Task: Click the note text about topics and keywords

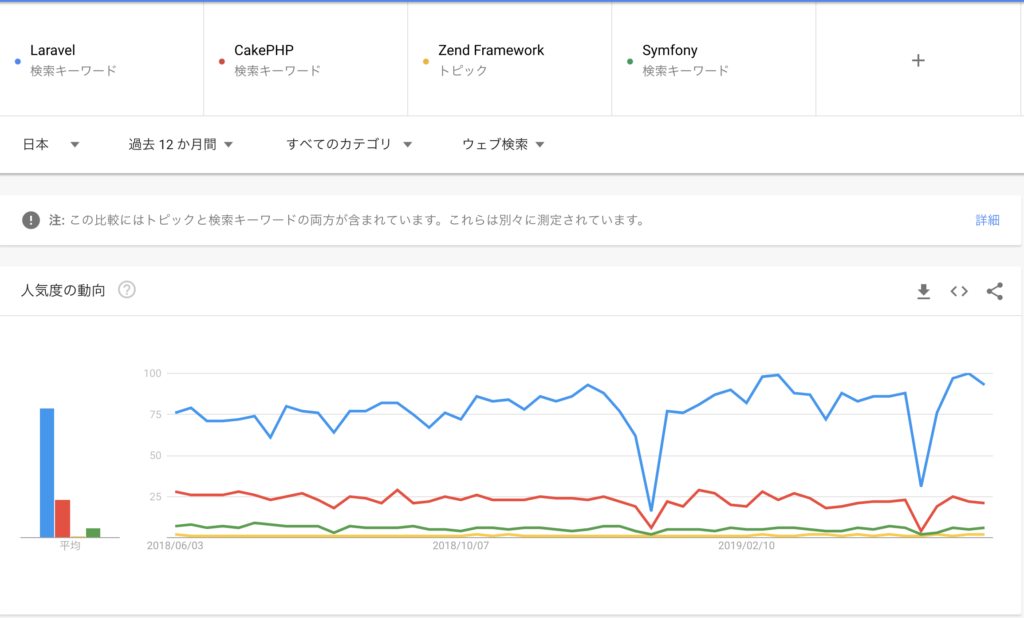Action: coord(347,220)
